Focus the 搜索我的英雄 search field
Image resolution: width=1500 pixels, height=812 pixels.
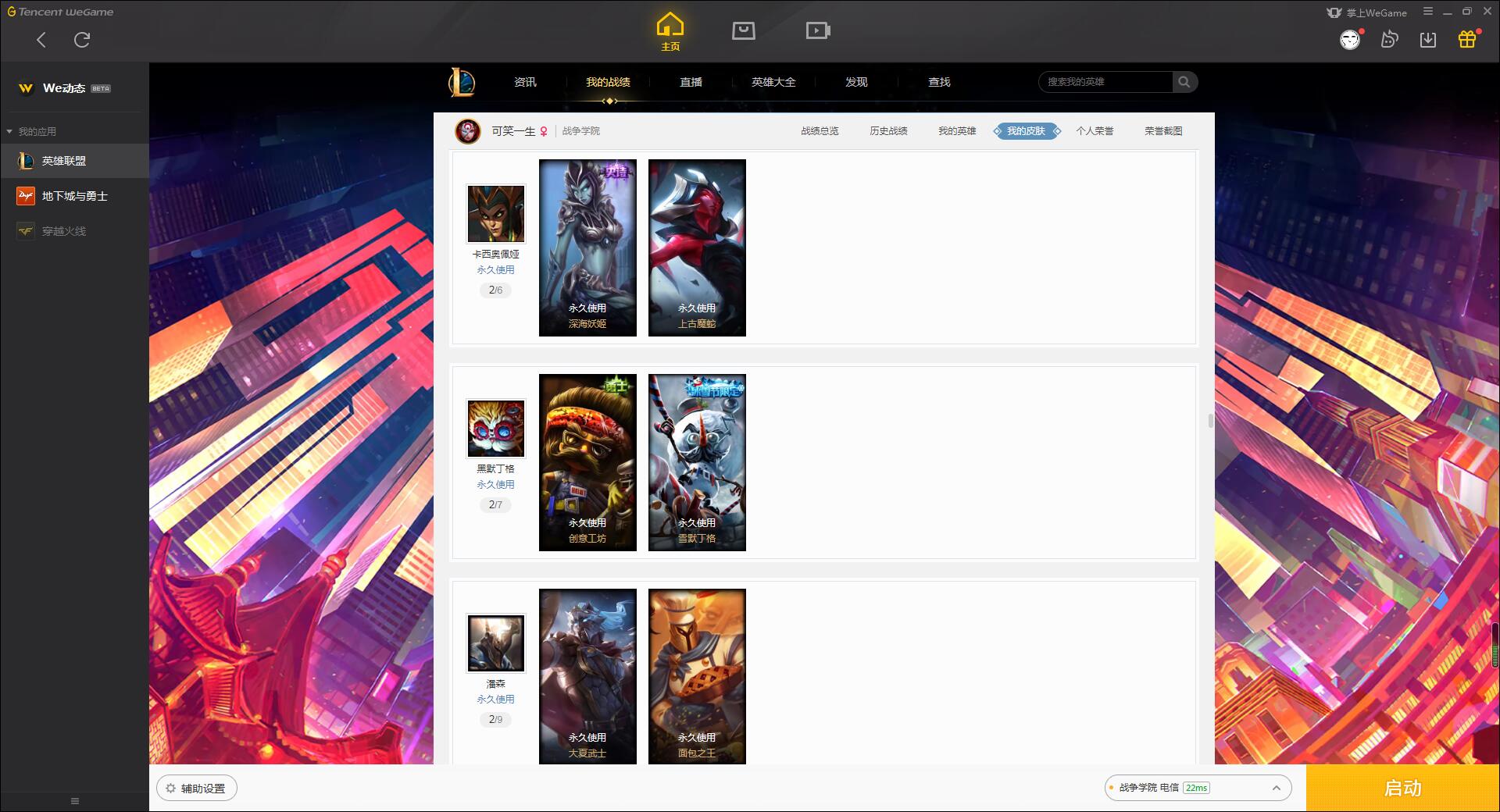(1106, 82)
